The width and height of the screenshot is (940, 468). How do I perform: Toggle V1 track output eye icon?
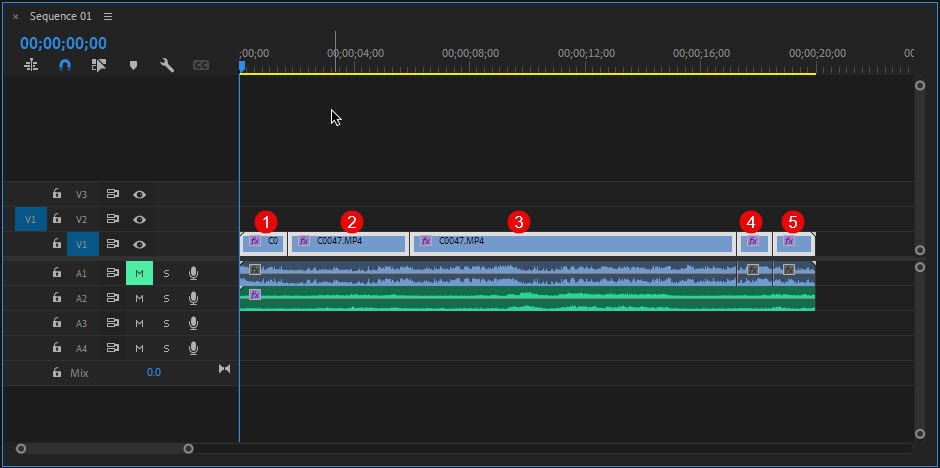tap(140, 244)
